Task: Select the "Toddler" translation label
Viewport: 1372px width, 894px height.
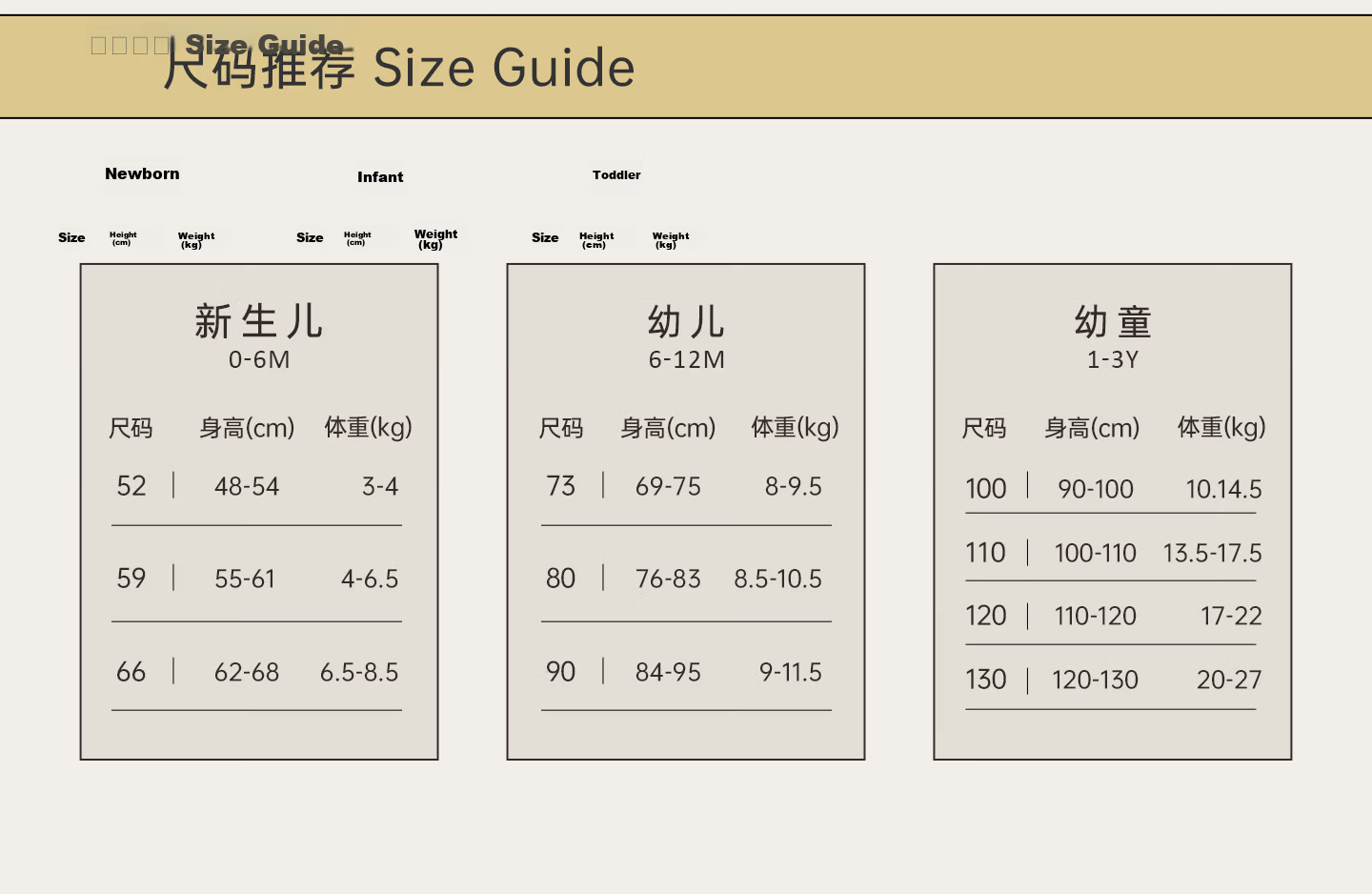Action: click(616, 175)
